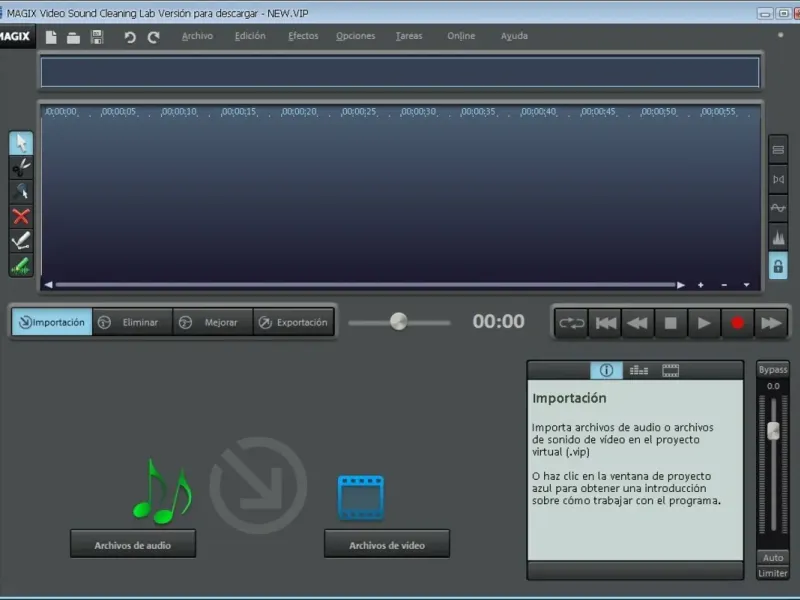Undo the last action
Image resolution: width=800 pixels, height=600 pixels.
pyautogui.click(x=130, y=37)
